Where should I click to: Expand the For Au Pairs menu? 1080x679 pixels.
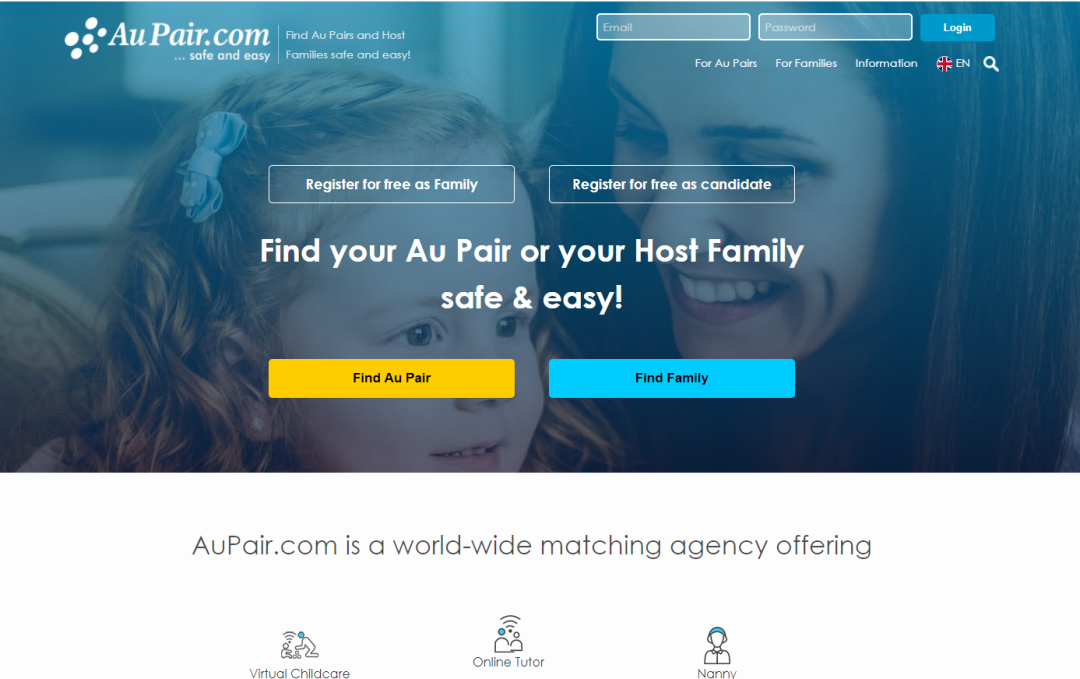point(725,63)
